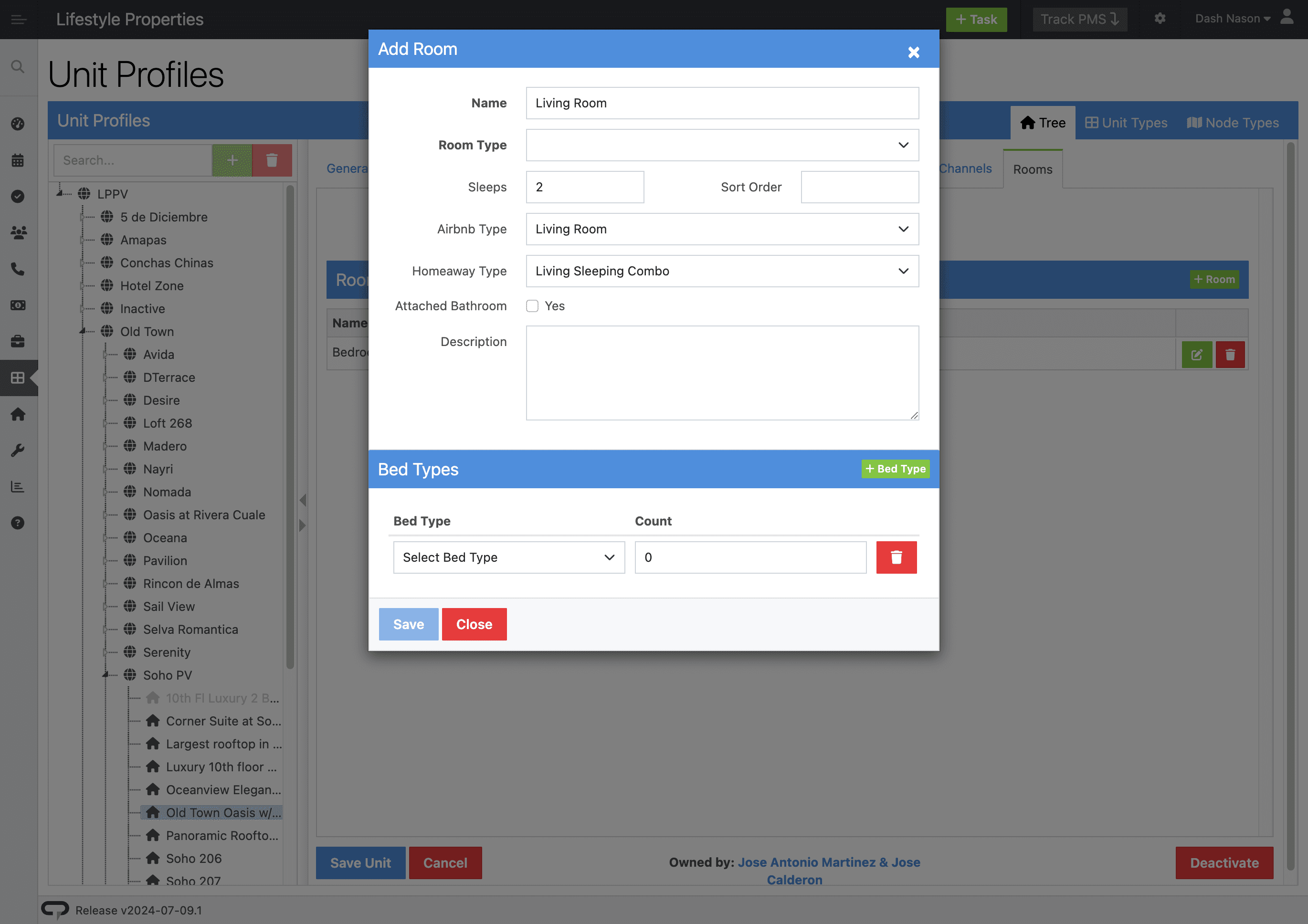Expand the Amapas tree node

click(x=83, y=240)
